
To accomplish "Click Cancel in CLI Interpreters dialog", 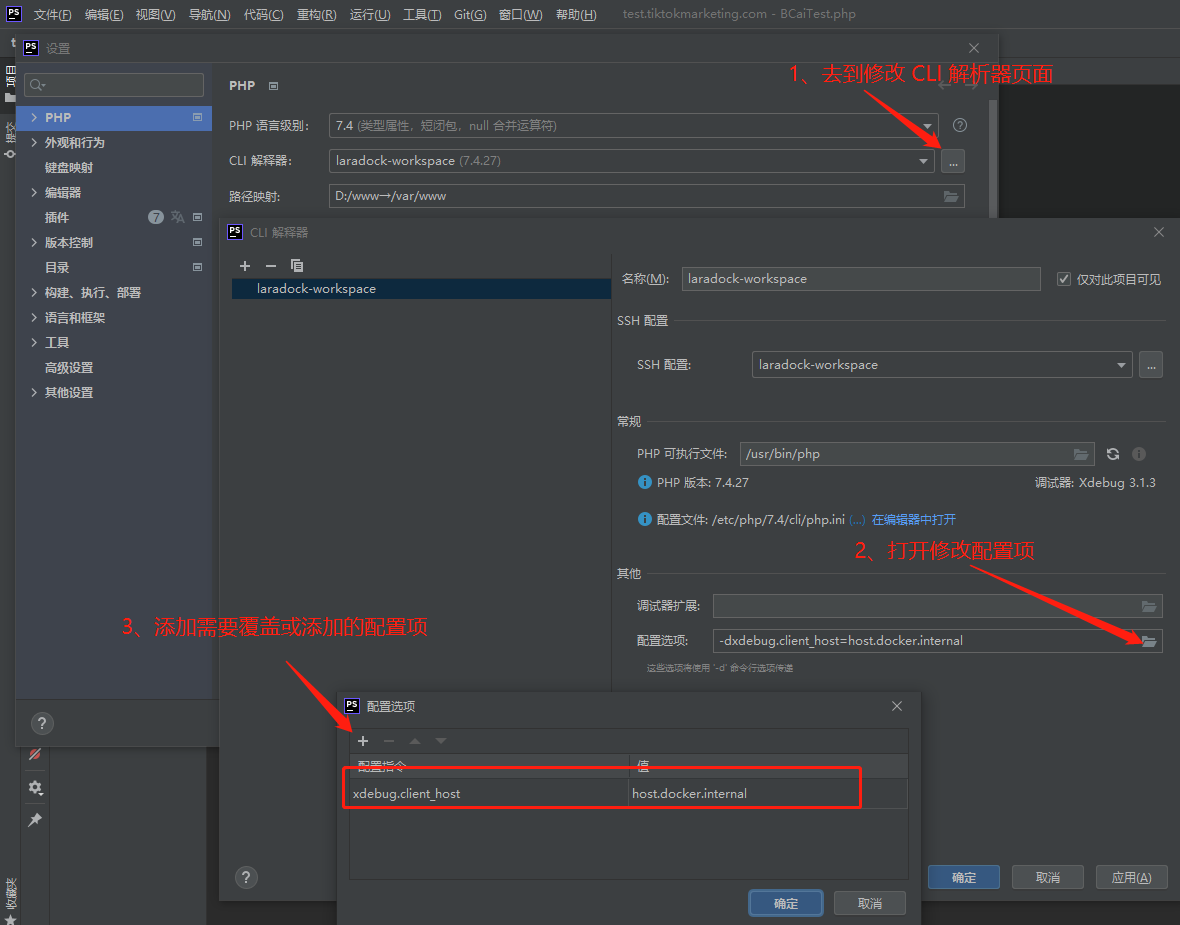I will coord(1048,878).
